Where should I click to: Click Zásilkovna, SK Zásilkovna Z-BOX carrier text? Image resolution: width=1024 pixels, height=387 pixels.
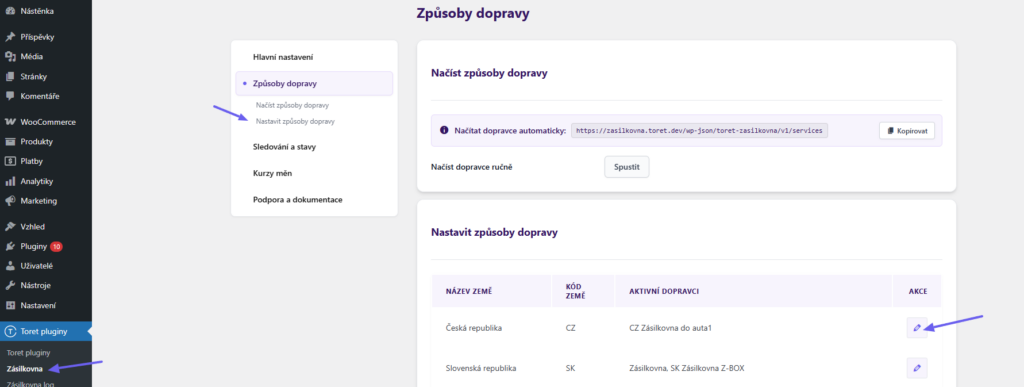[x=686, y=368]
